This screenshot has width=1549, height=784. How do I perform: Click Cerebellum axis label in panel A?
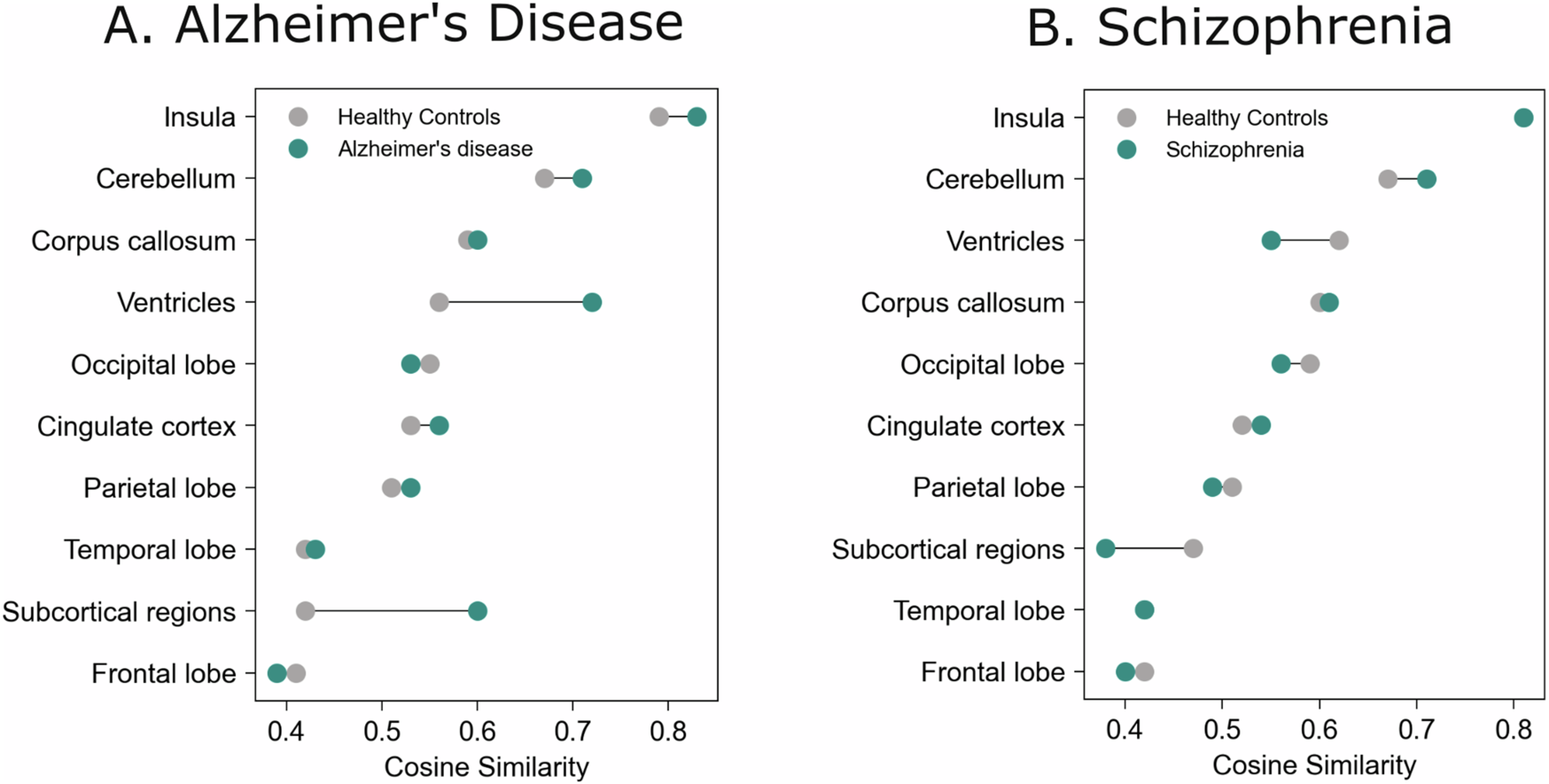tap(166, 179)
